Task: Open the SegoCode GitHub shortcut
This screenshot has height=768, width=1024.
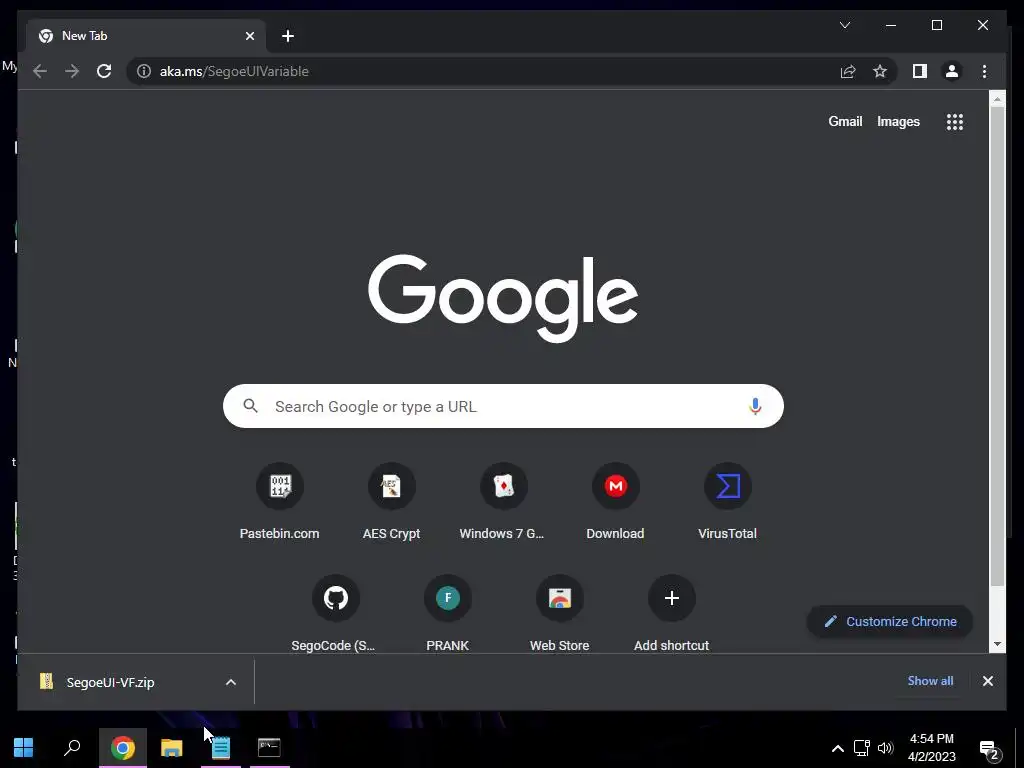Action: click(x=335, y=613)
